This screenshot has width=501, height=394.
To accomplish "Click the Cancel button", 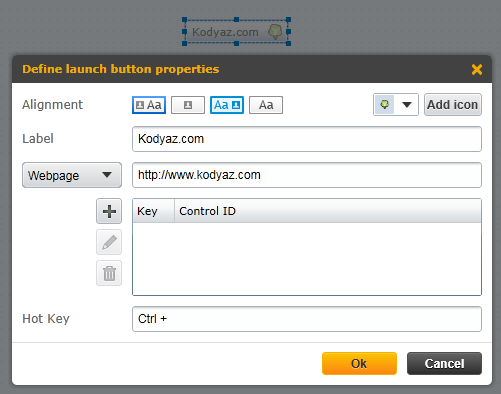I will pyautogui.click(x=444, y=363).
